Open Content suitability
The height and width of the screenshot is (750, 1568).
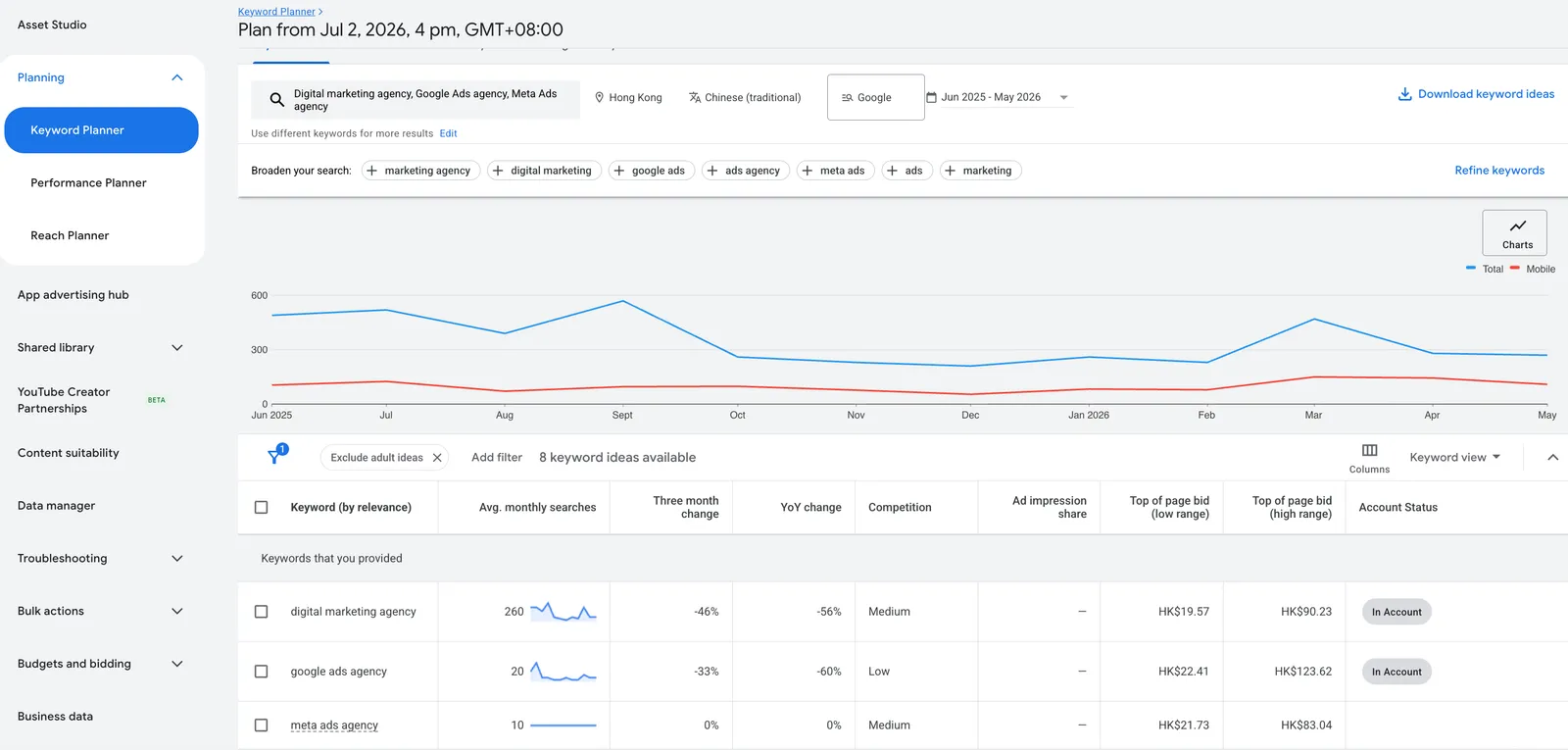pos(69,453)
